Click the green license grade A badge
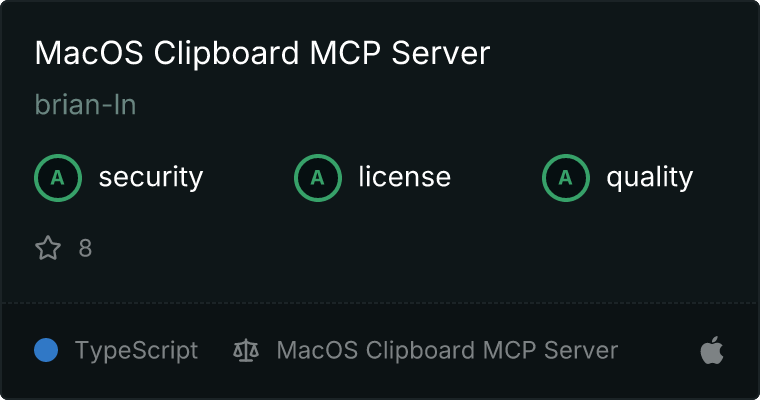Image resolution: width=760 pixels, height=400 pixels. click(317, 178)
